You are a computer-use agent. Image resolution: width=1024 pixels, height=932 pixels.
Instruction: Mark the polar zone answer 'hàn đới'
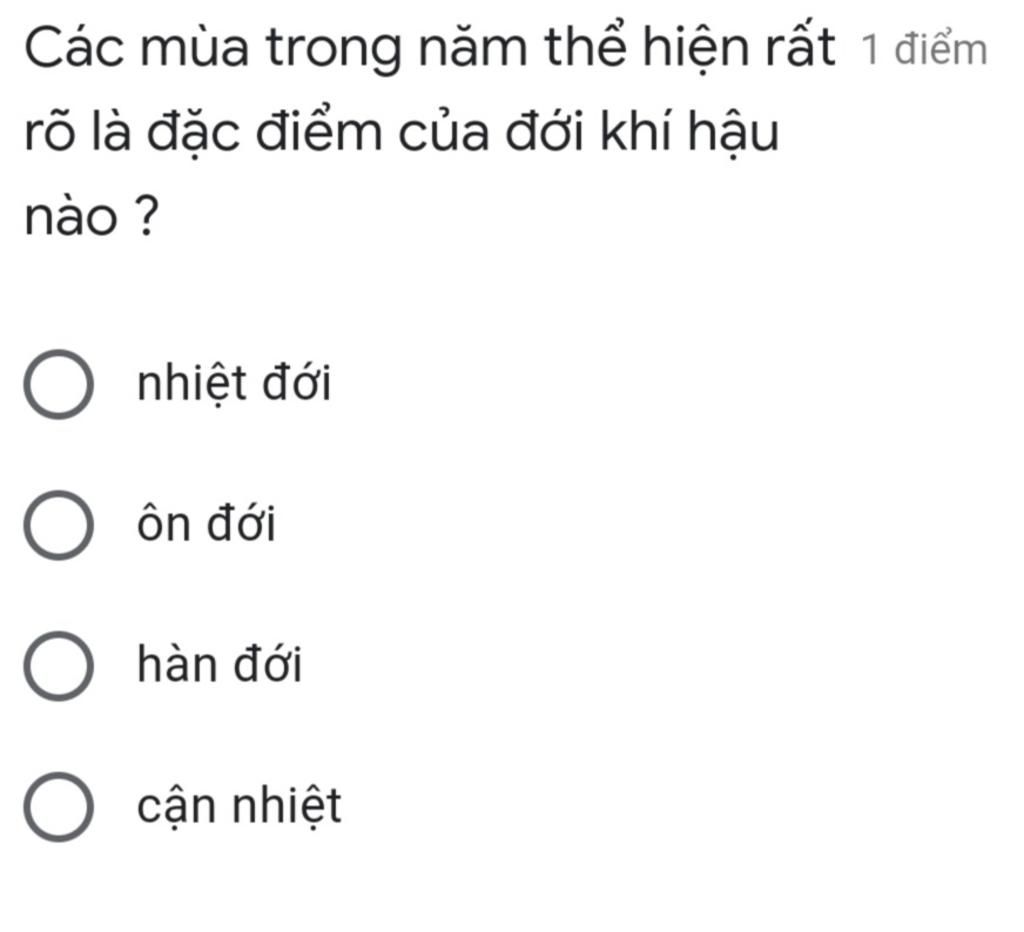pyautogui.click(x=58, y=666)
